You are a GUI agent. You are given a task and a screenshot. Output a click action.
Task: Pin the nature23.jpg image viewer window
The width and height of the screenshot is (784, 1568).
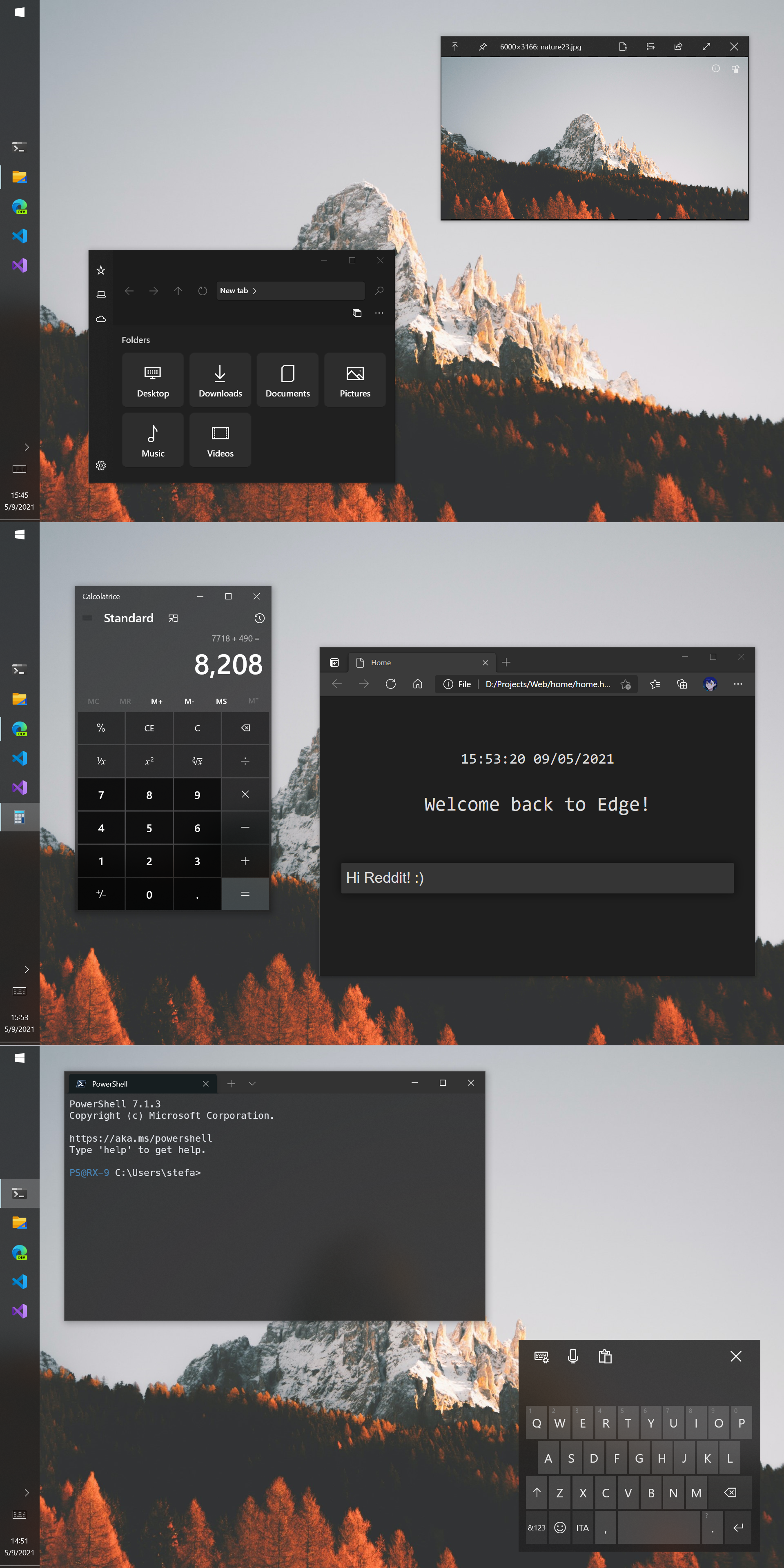point(483,47)
